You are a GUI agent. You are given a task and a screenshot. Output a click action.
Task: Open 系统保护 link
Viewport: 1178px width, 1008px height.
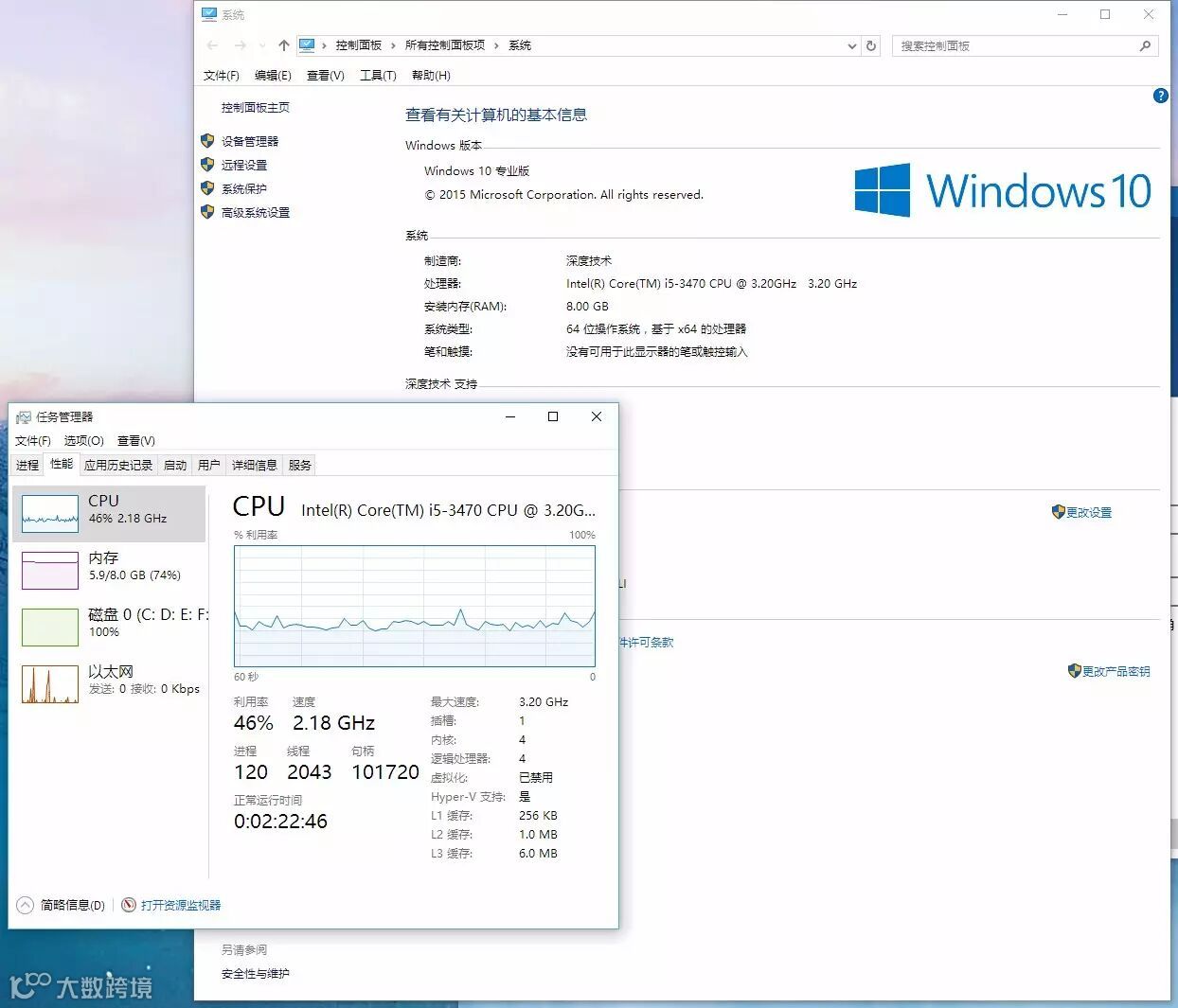coord(244,188)
